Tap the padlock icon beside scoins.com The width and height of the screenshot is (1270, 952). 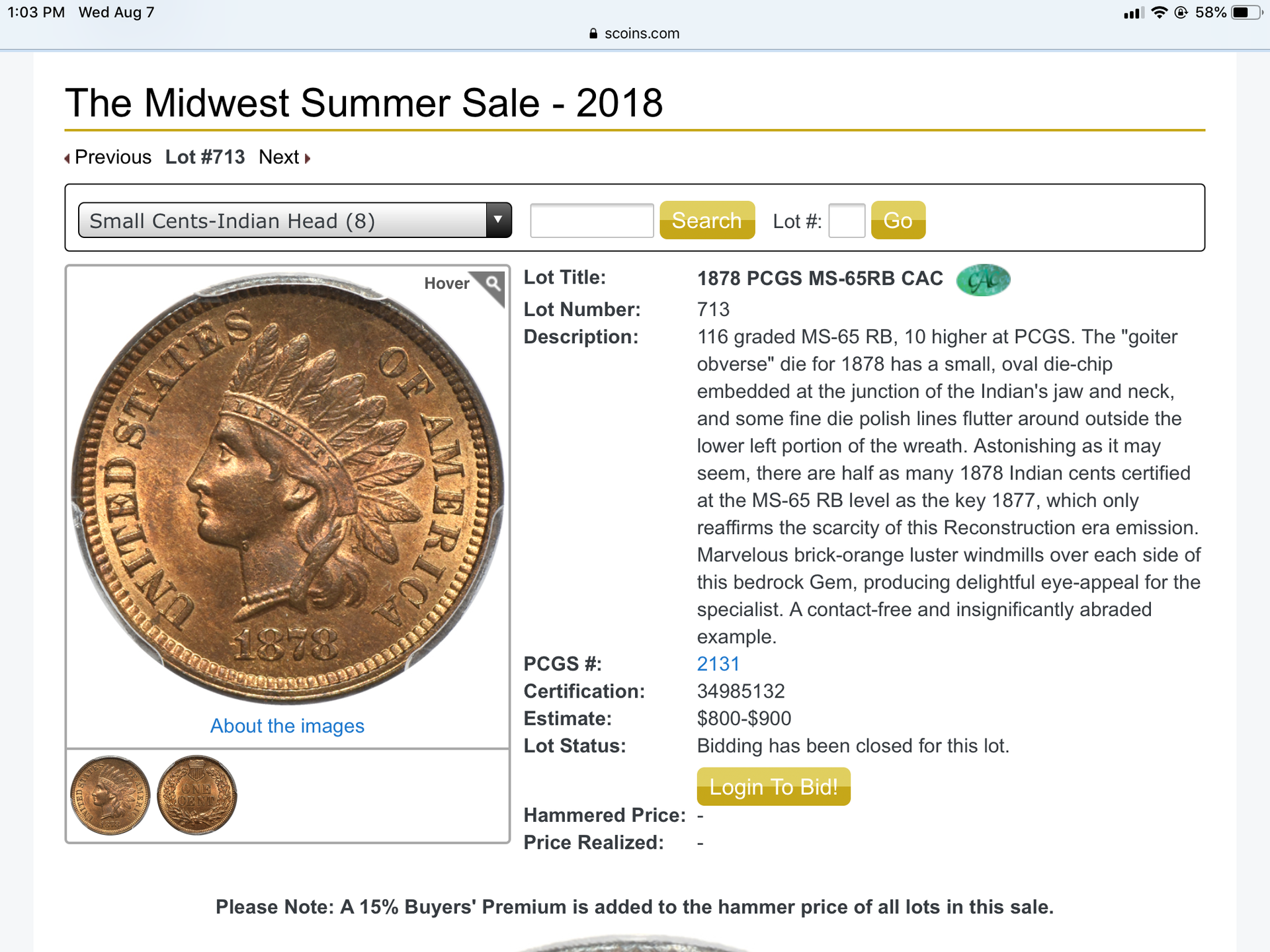593,34
